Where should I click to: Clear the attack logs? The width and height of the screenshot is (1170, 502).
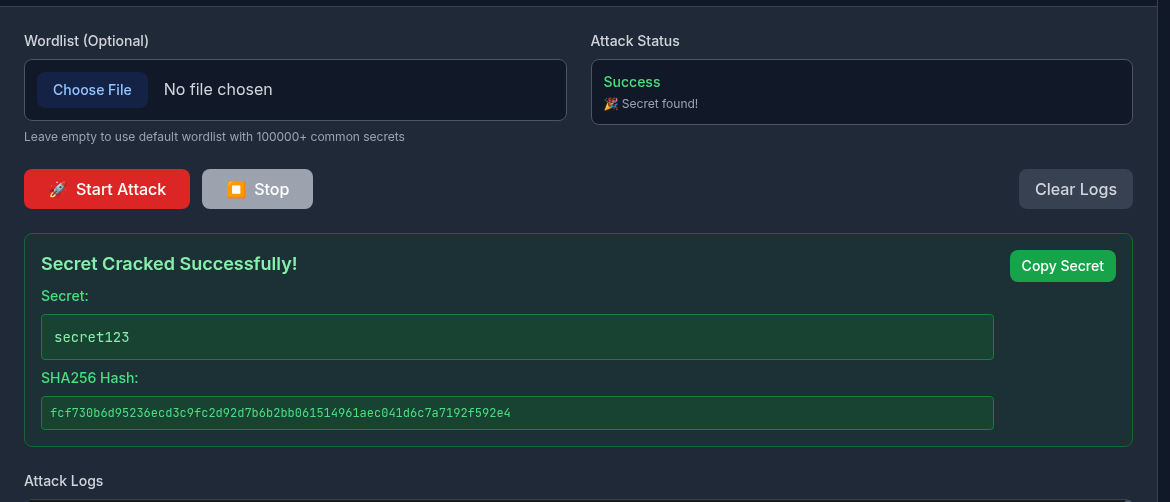(x=1075, y=189)
